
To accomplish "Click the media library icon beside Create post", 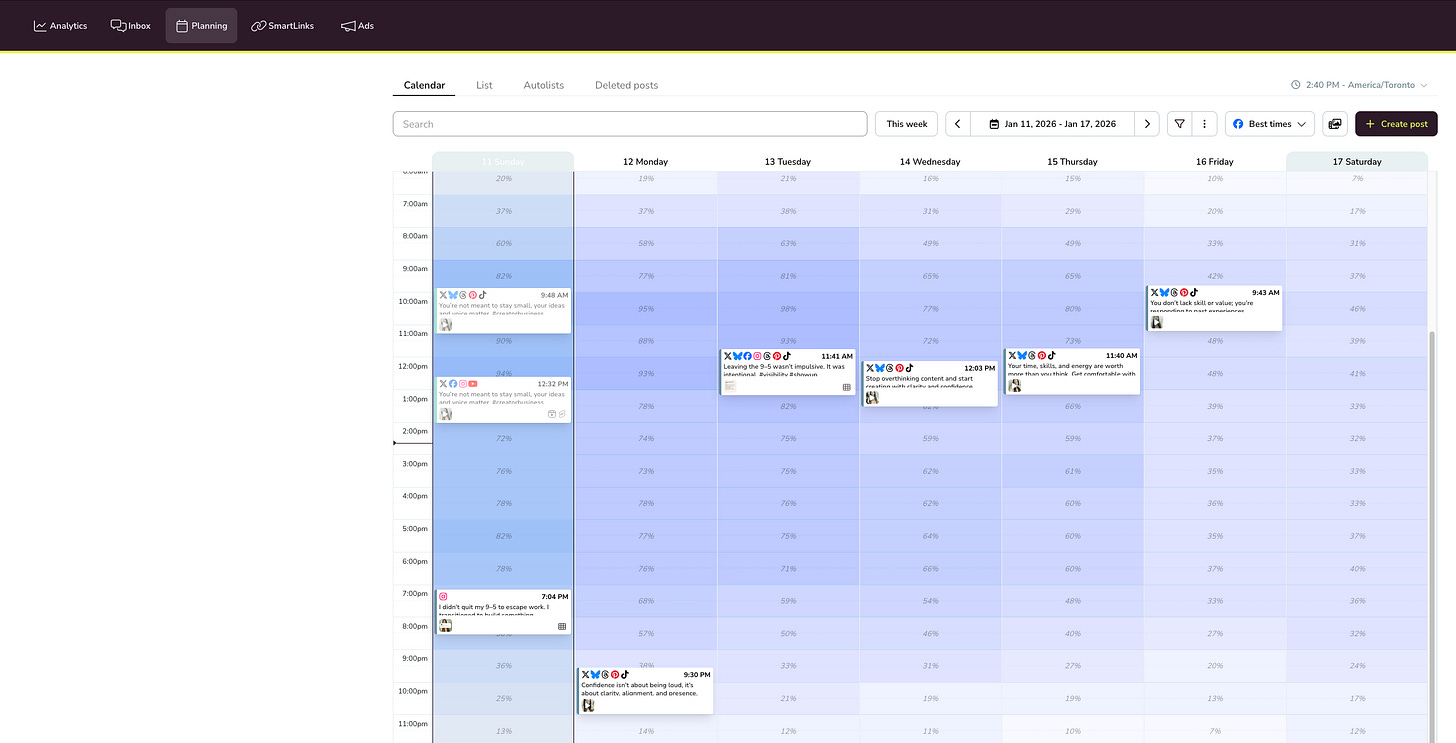I will click(1335, 123).
